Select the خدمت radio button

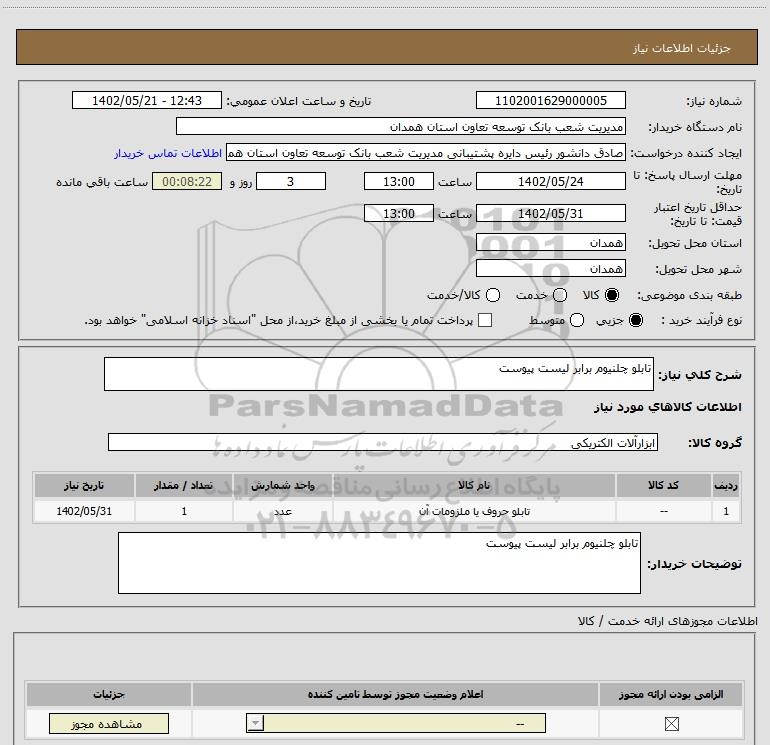(560, 295)
